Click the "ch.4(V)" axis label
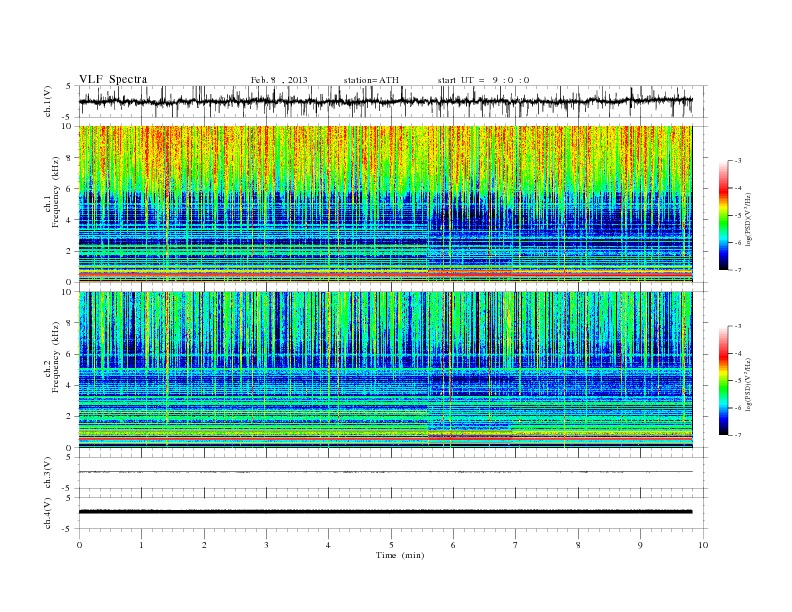The width and height of the screenshot is (792, 612). [x=47, y=513]
